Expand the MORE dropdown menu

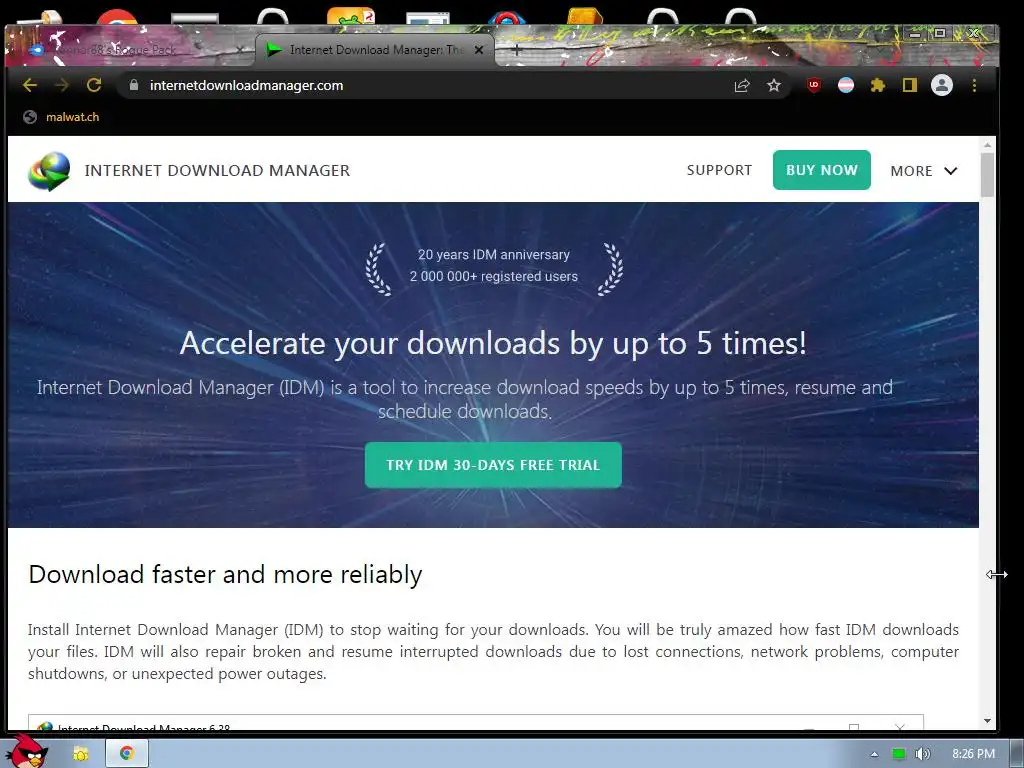[923, 171]
